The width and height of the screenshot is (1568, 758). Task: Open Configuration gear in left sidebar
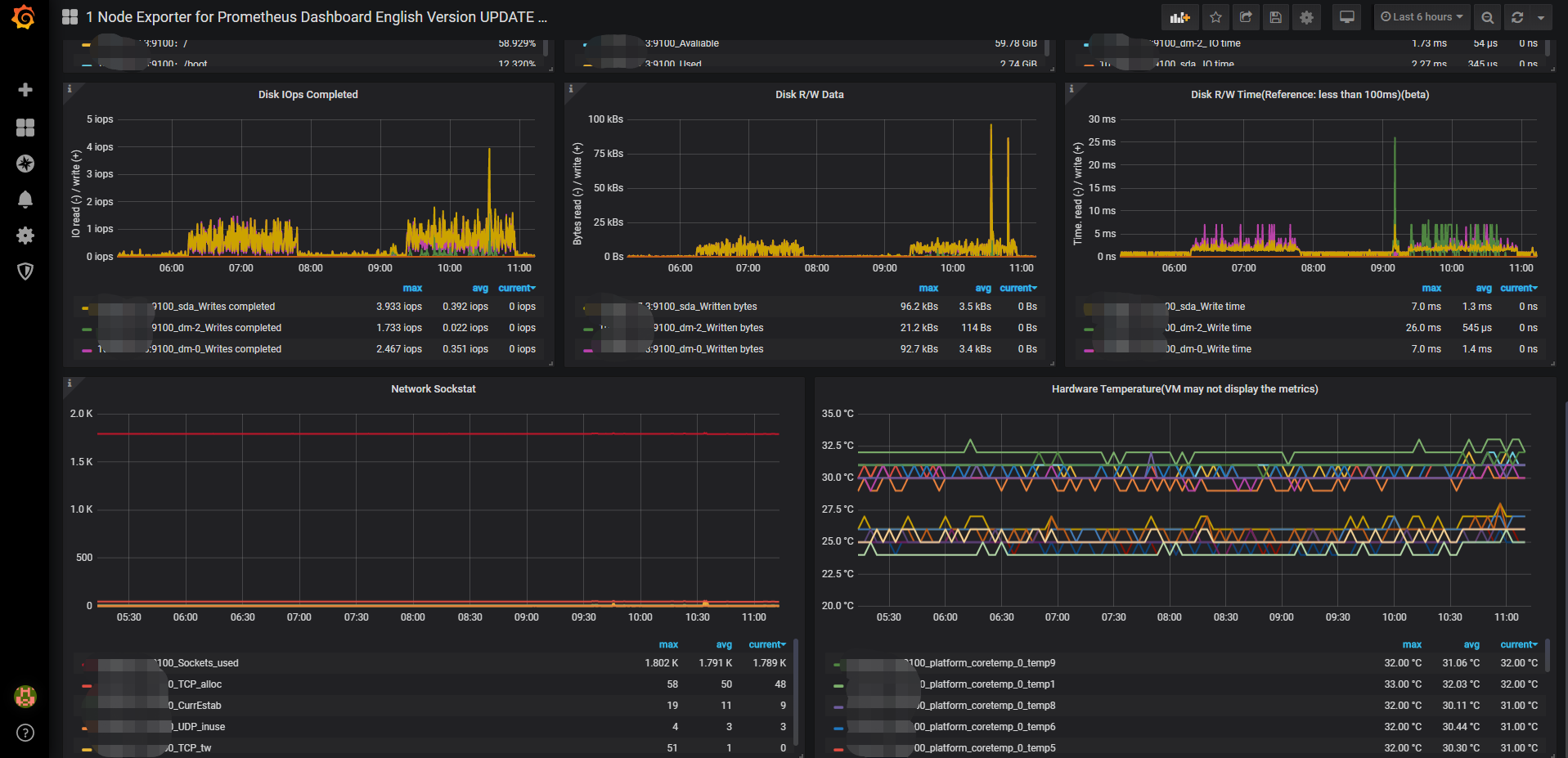(x=25, y=235)
